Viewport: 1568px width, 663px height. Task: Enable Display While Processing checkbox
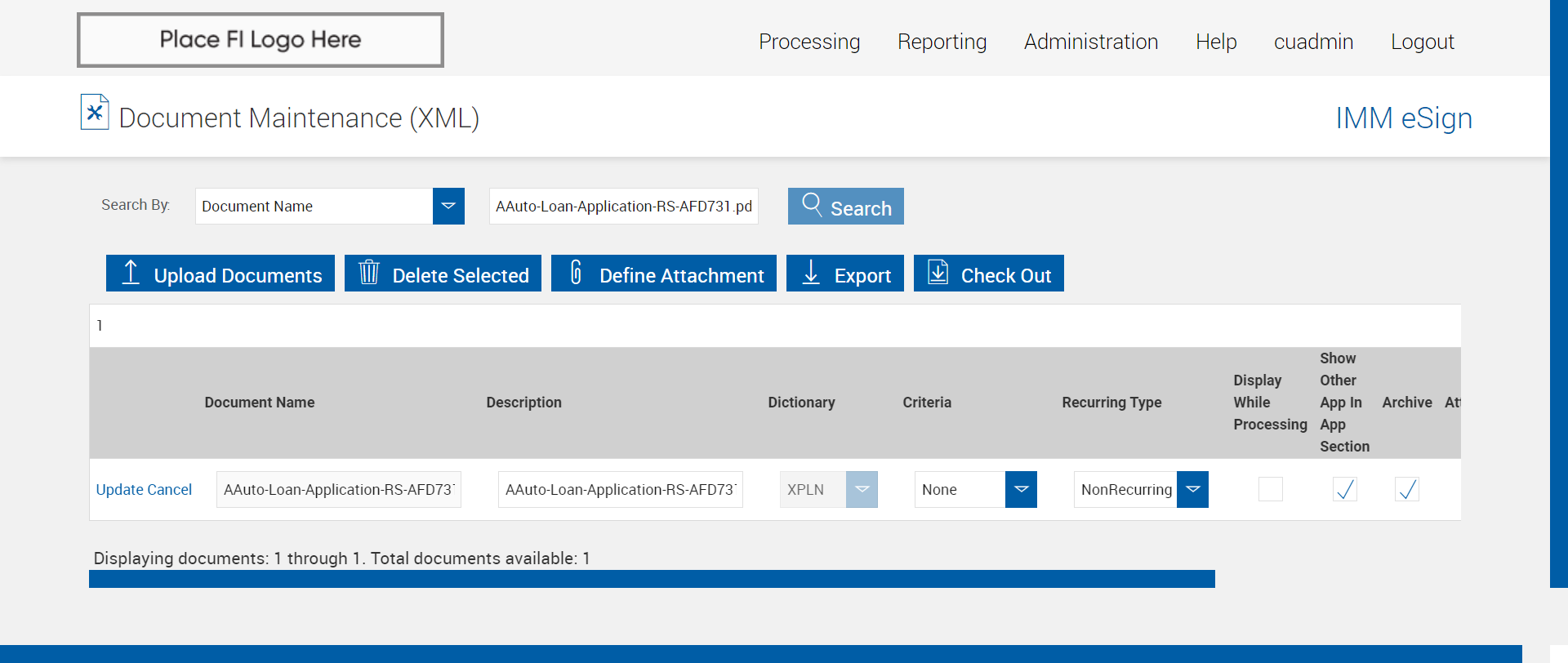coord(1270,489)
